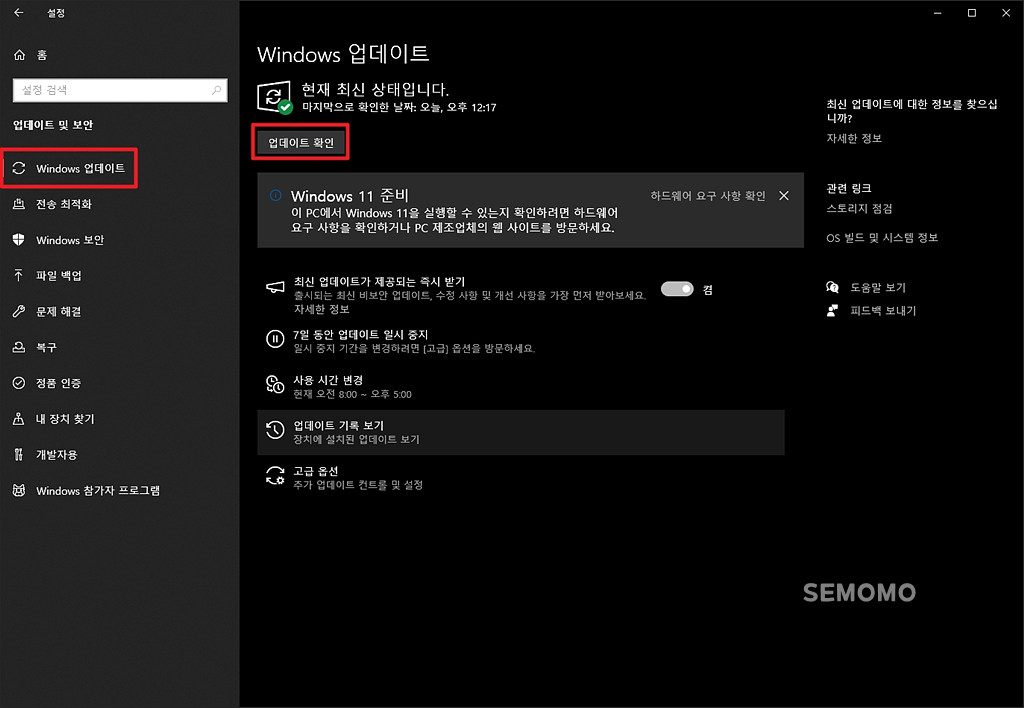Open the 홈 page
This screenshot has height=708, width=1024.
point(42,55)
